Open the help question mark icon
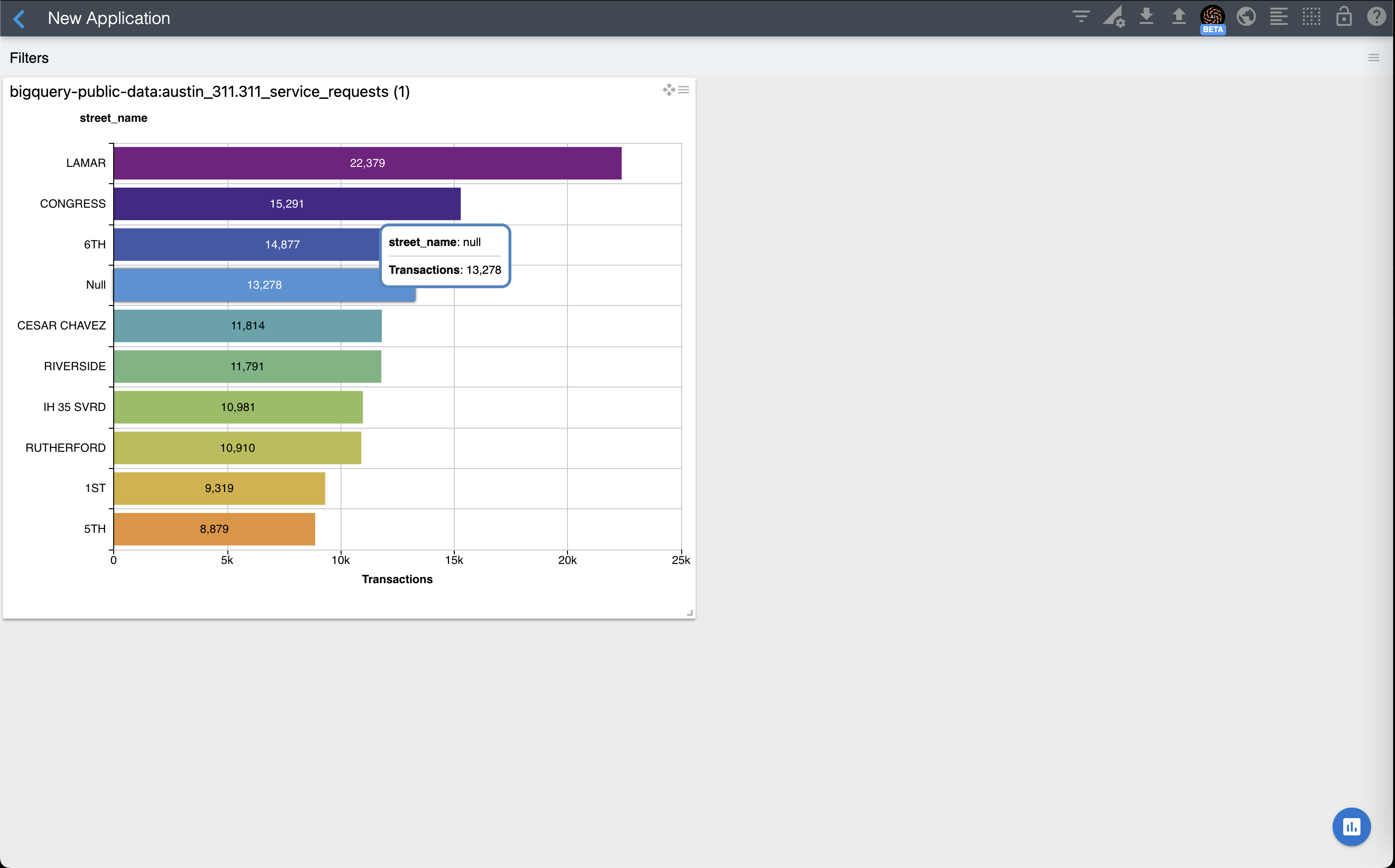Viewport: 1395px width, 868px height. coord(1377,17)
